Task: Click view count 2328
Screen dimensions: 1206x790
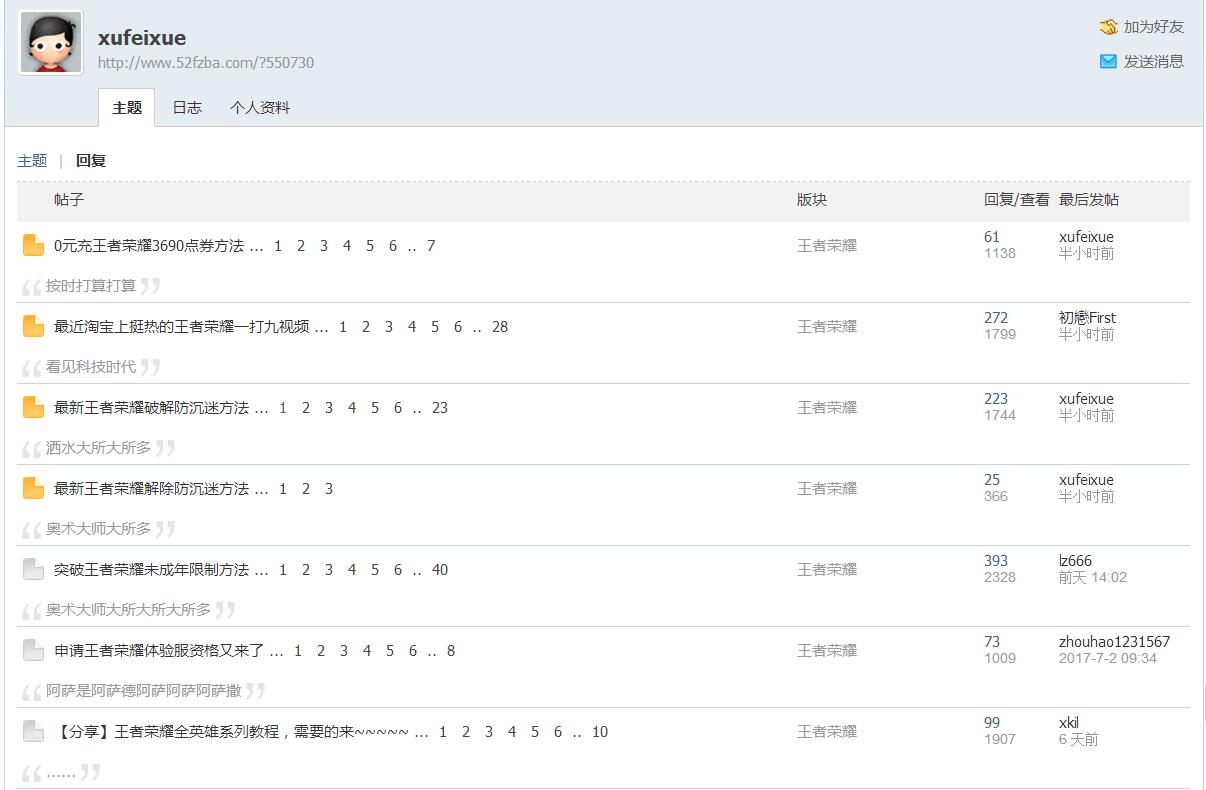Action: coord(1000,577)
